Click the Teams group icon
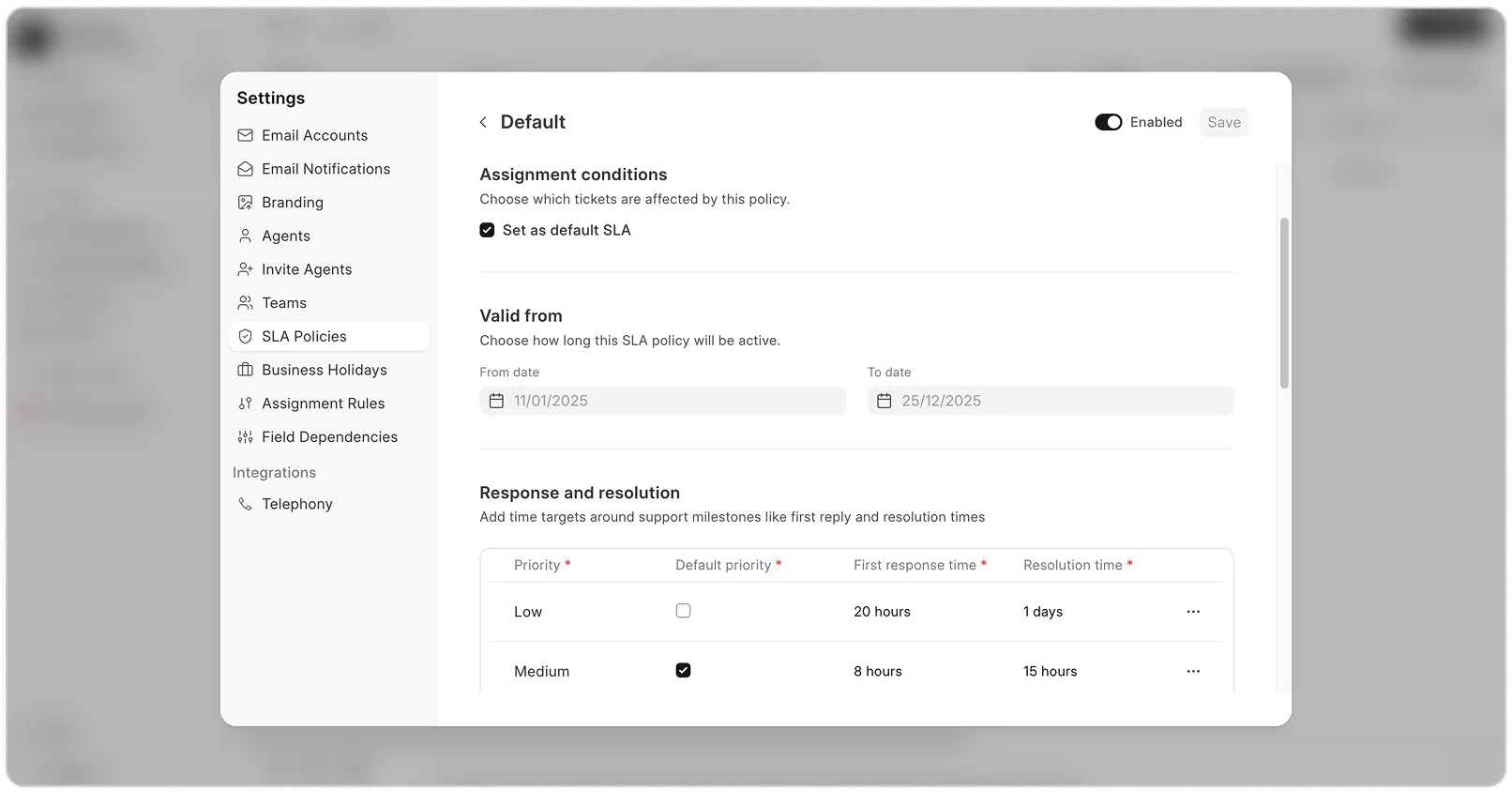The image size is (1512, 792). coord(245,303)
